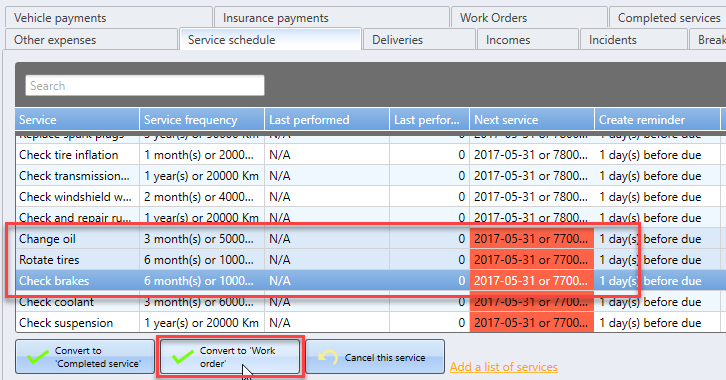Click the '3 month(s) or 6000...' cell for Check coolant
This screenshot has height=380, width=726.
(x=202, y=302)
